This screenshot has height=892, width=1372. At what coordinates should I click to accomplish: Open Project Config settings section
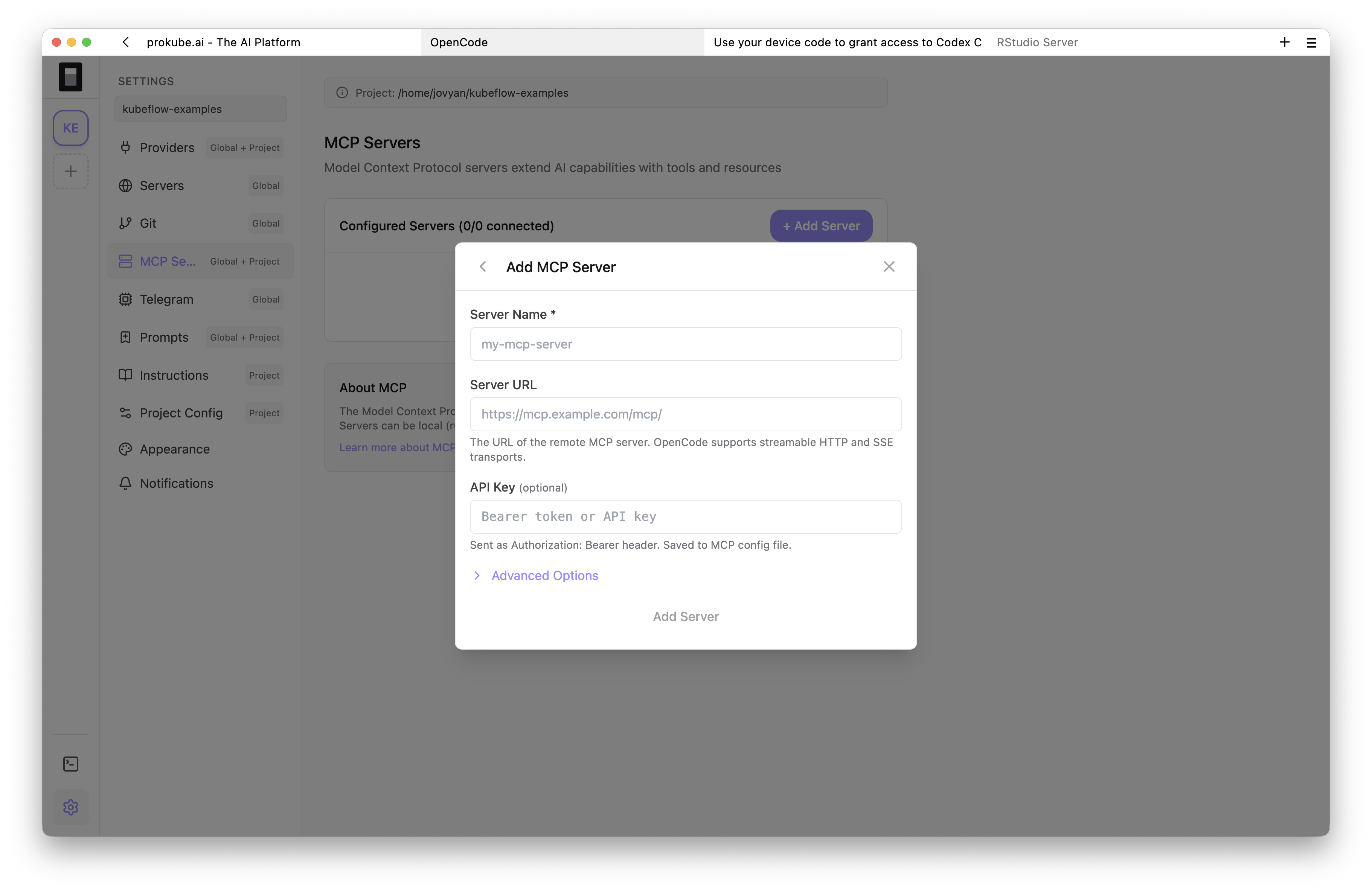click(x=201, y=413)
